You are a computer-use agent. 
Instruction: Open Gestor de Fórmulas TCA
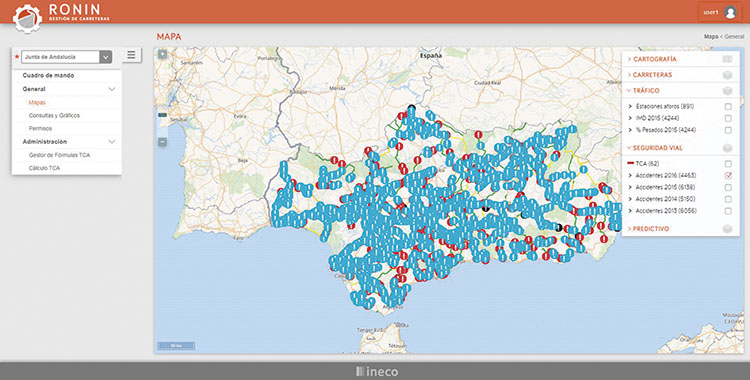59,155
